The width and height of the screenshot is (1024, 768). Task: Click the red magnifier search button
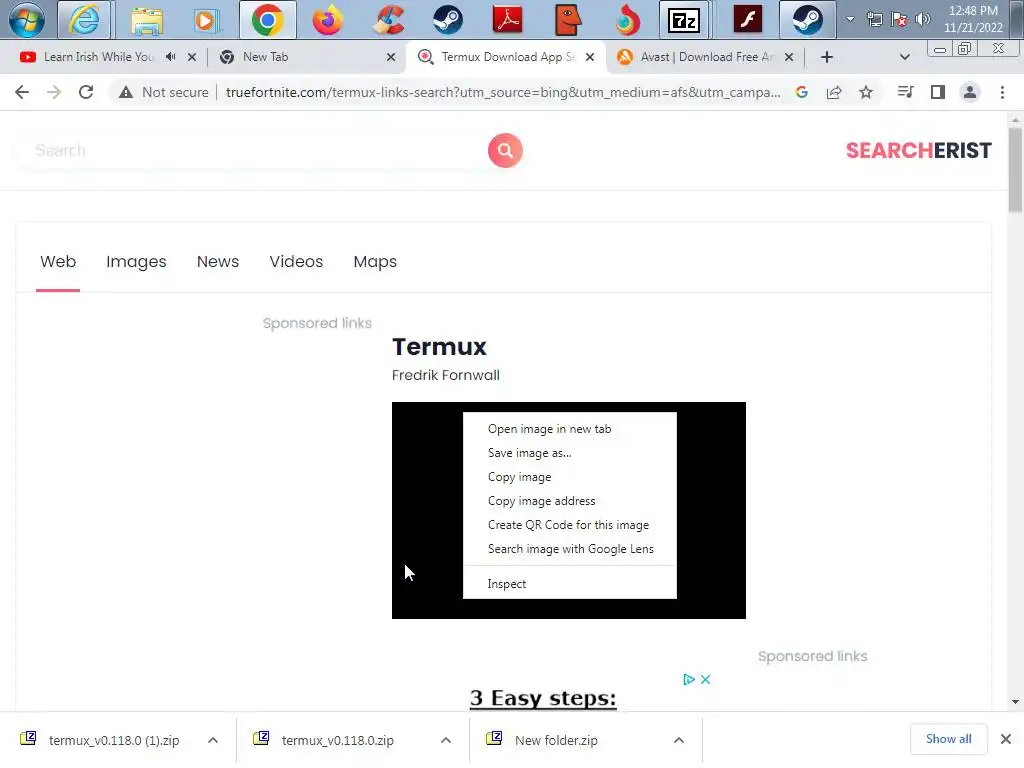pyautogui.click(x=505, y=151)
